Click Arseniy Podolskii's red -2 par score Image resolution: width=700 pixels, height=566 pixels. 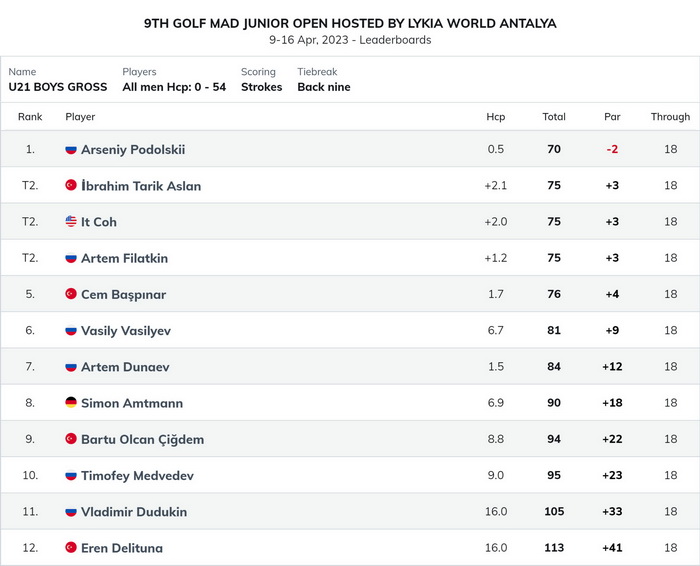point(612,149)
